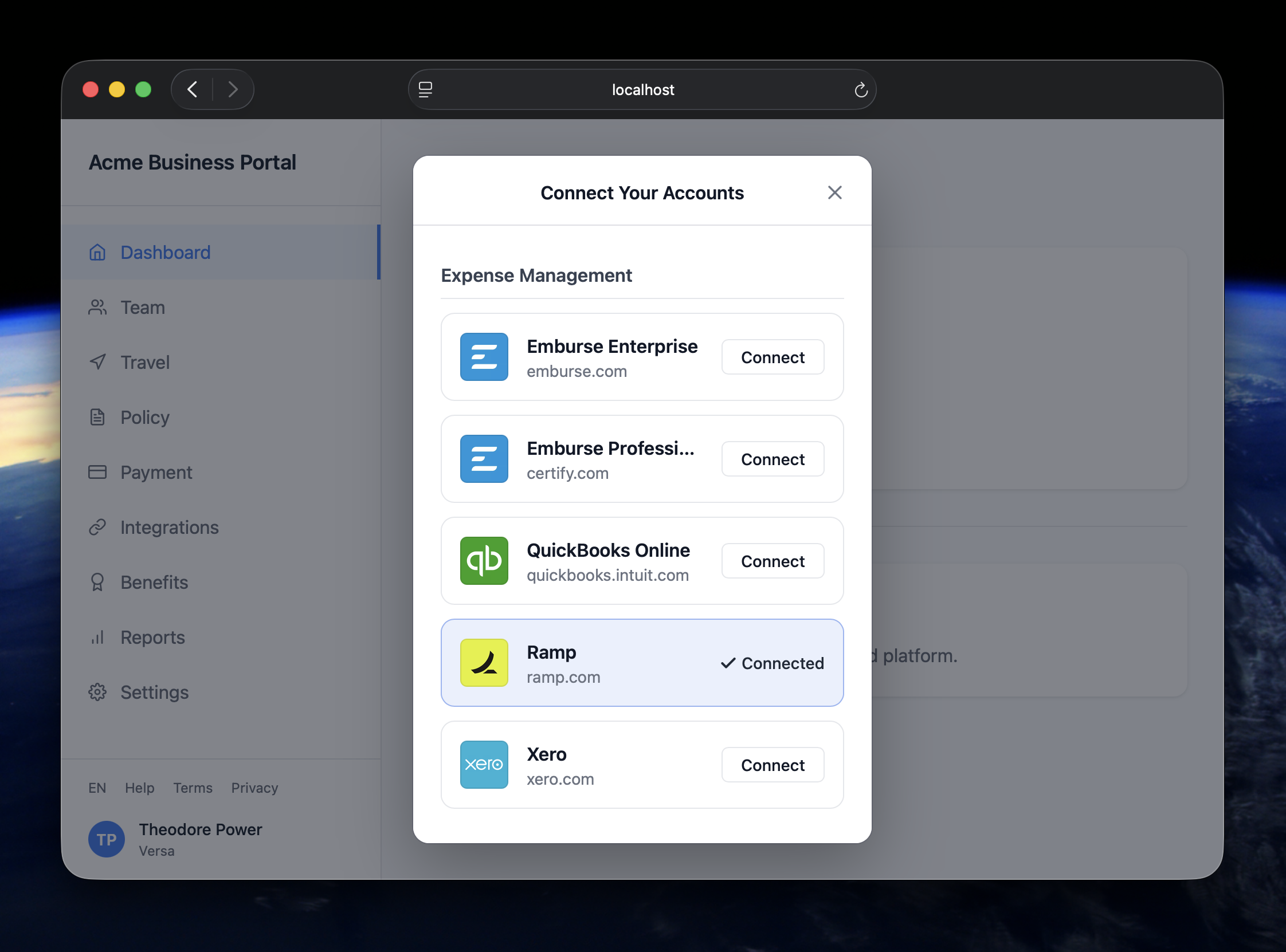Click the Emburse Professional logo icon
Image resolution: width=1286 pixels, height=952 pixels.
tap(484, 459)
